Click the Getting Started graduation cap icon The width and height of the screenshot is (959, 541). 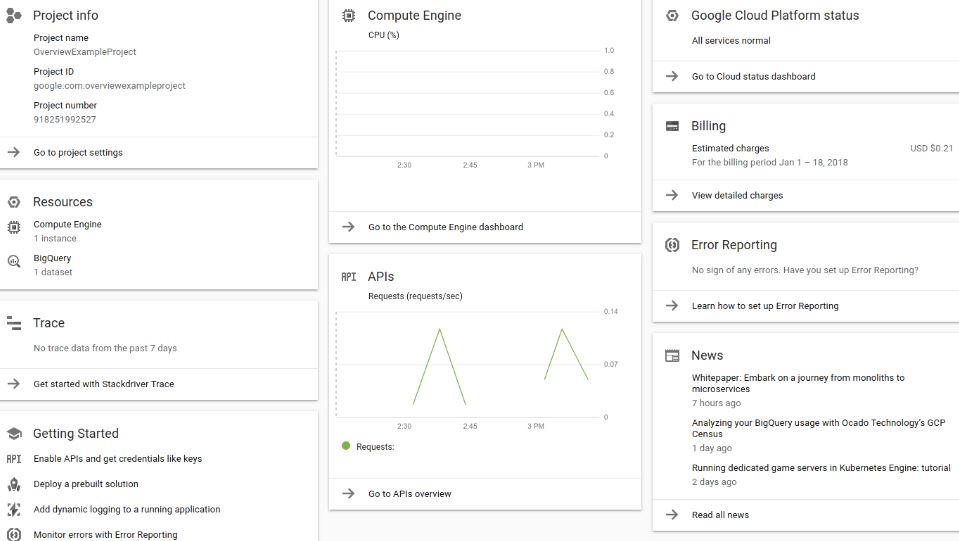[x=14, y=433]
